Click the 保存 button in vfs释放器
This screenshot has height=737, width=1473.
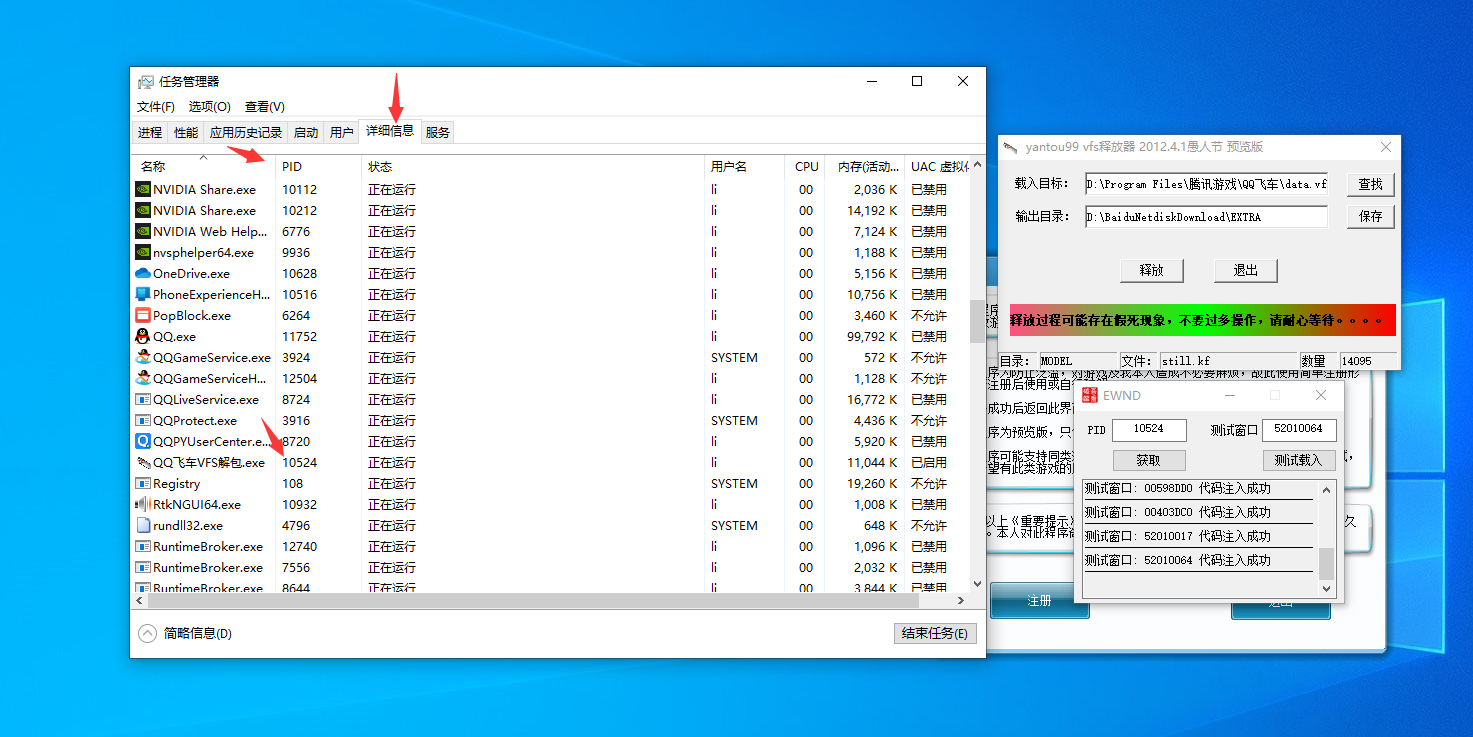tap(1370, 216)
